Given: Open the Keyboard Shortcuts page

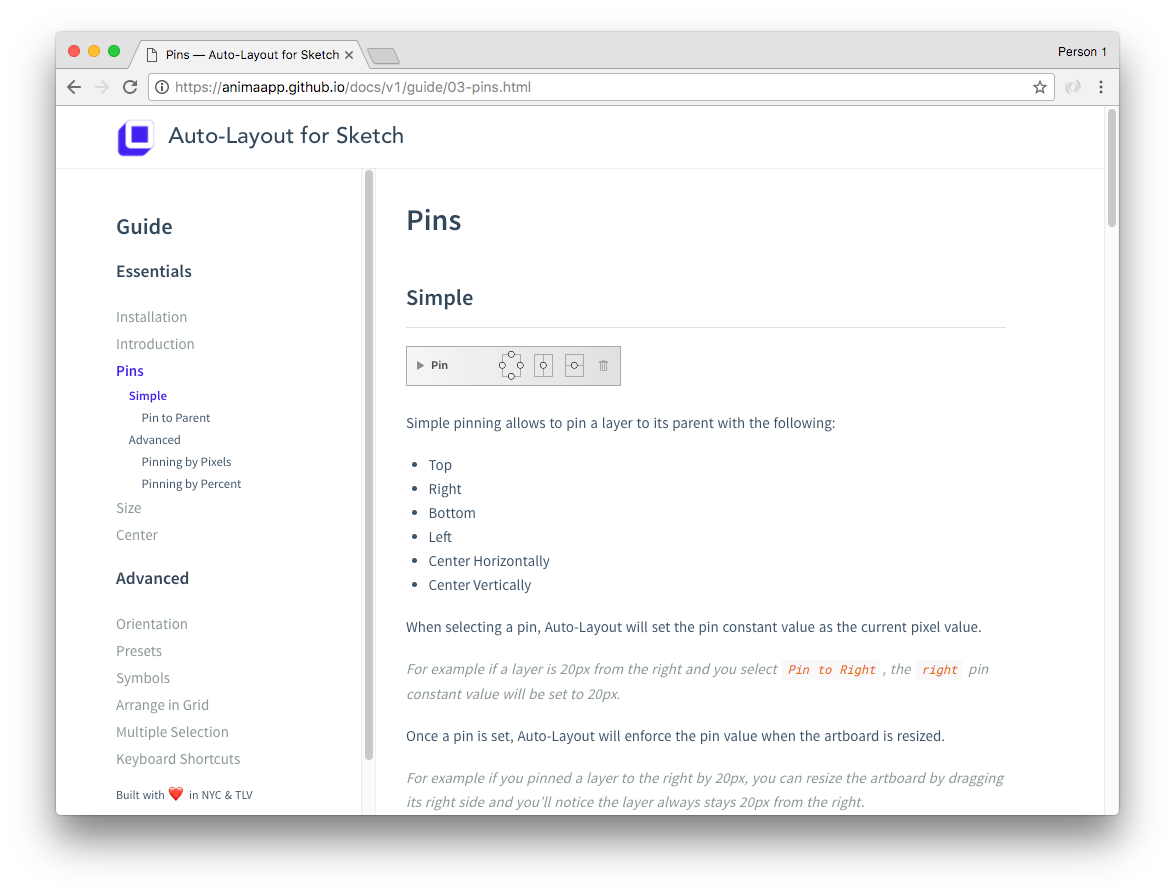Looking at the screenshot, I should pyautogui.click(x=178, y=759).
